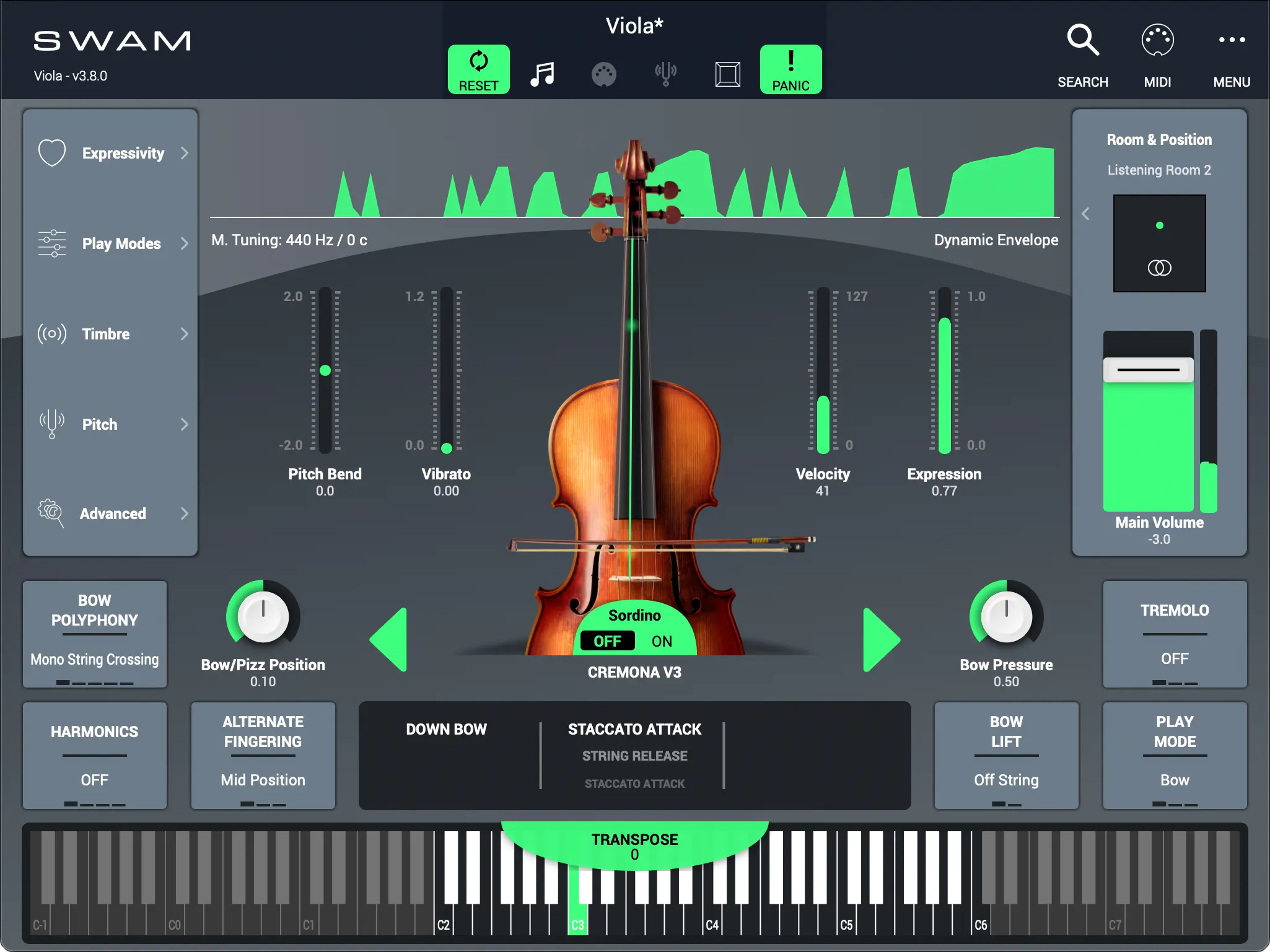The width and height of the screenshot is (1270, 952).
Task: Turn Sordino ON
Action: pyautogui.click(x=662, y=641)
